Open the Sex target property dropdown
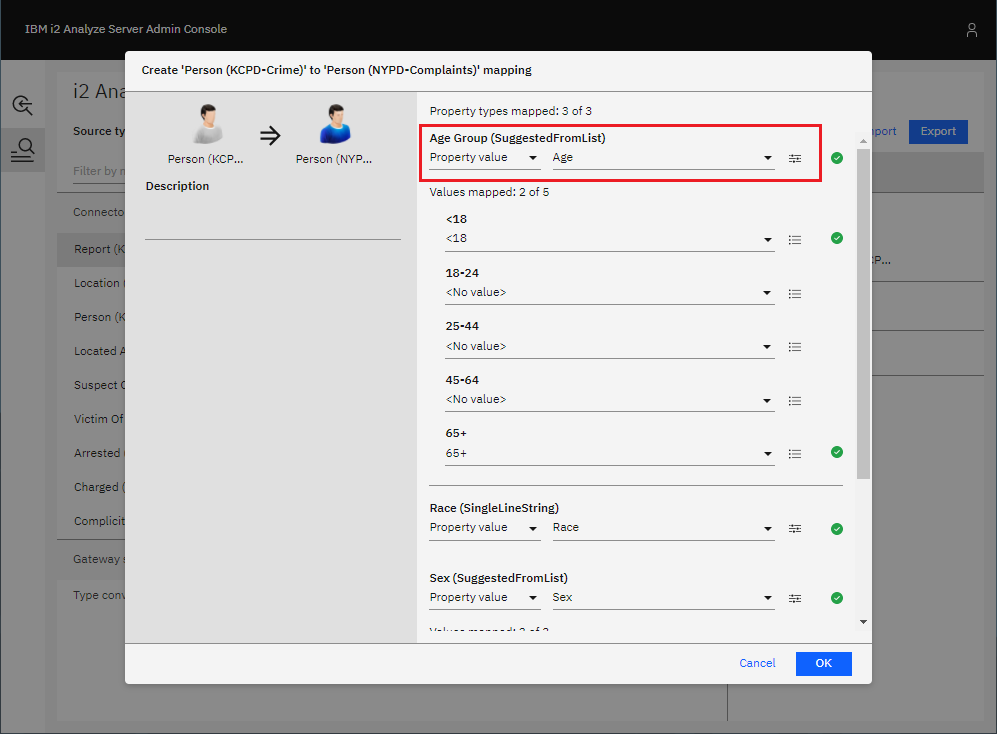The image size is (997, 734). [x=662, y=598]
